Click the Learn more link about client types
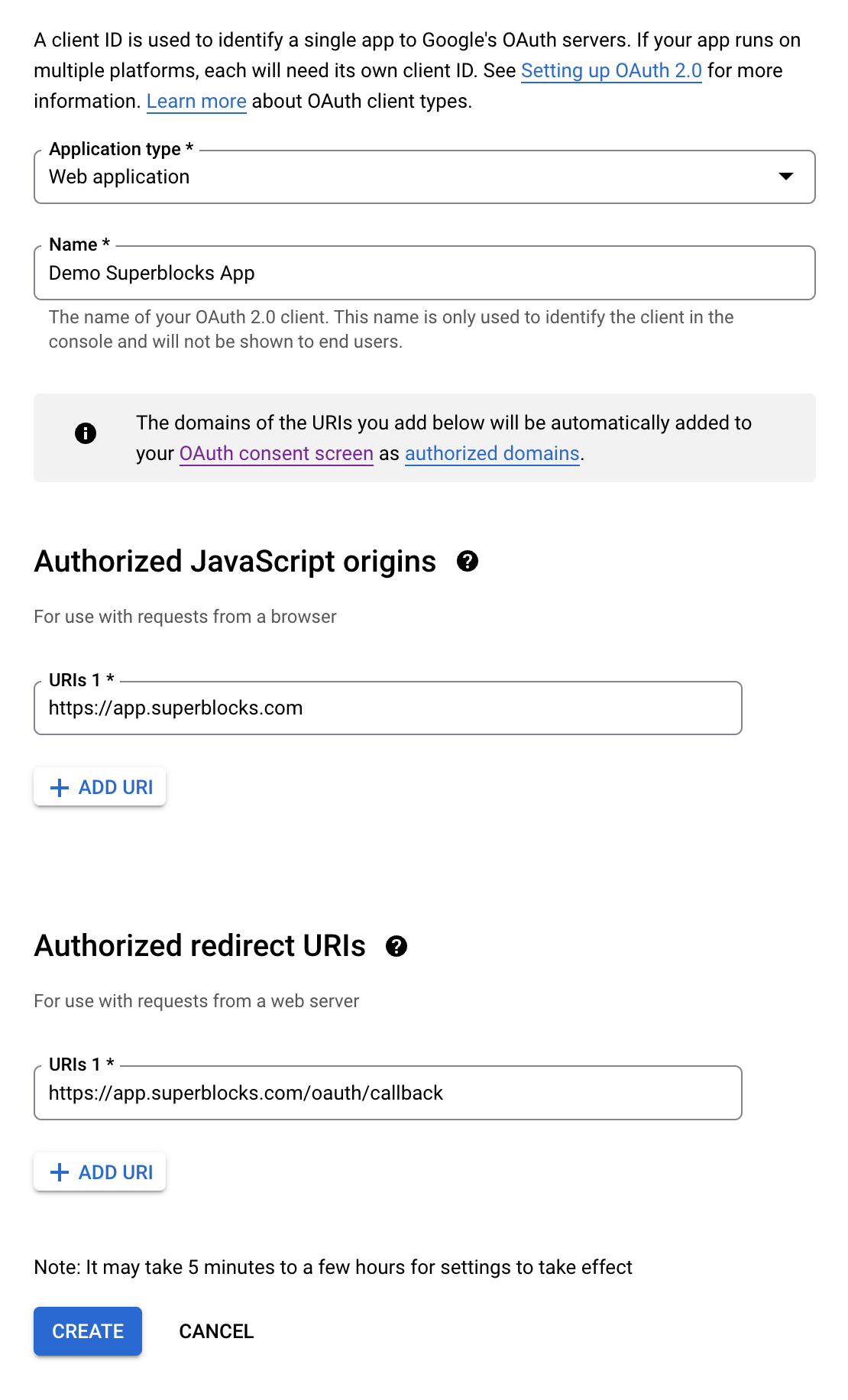The image size is (848, 1400). click(196, 101)
